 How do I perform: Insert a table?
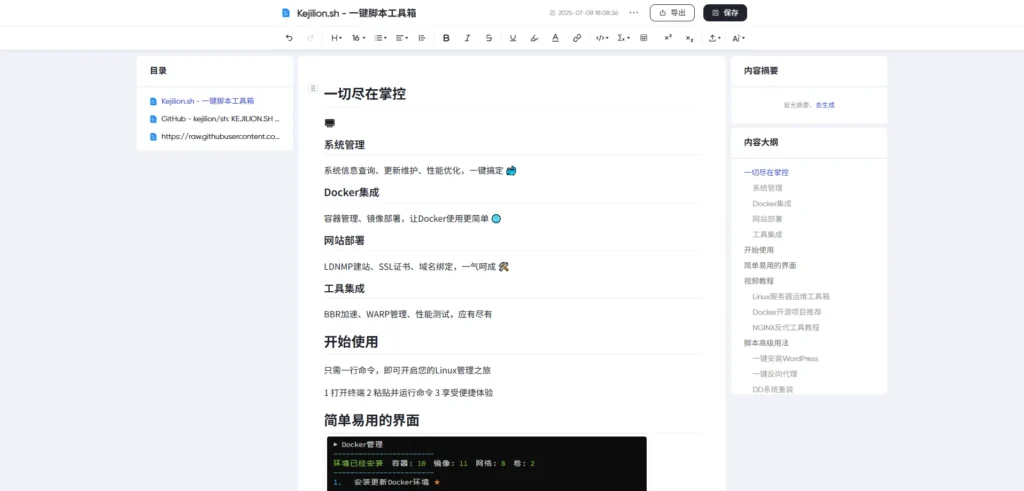(x=644, y=39)
